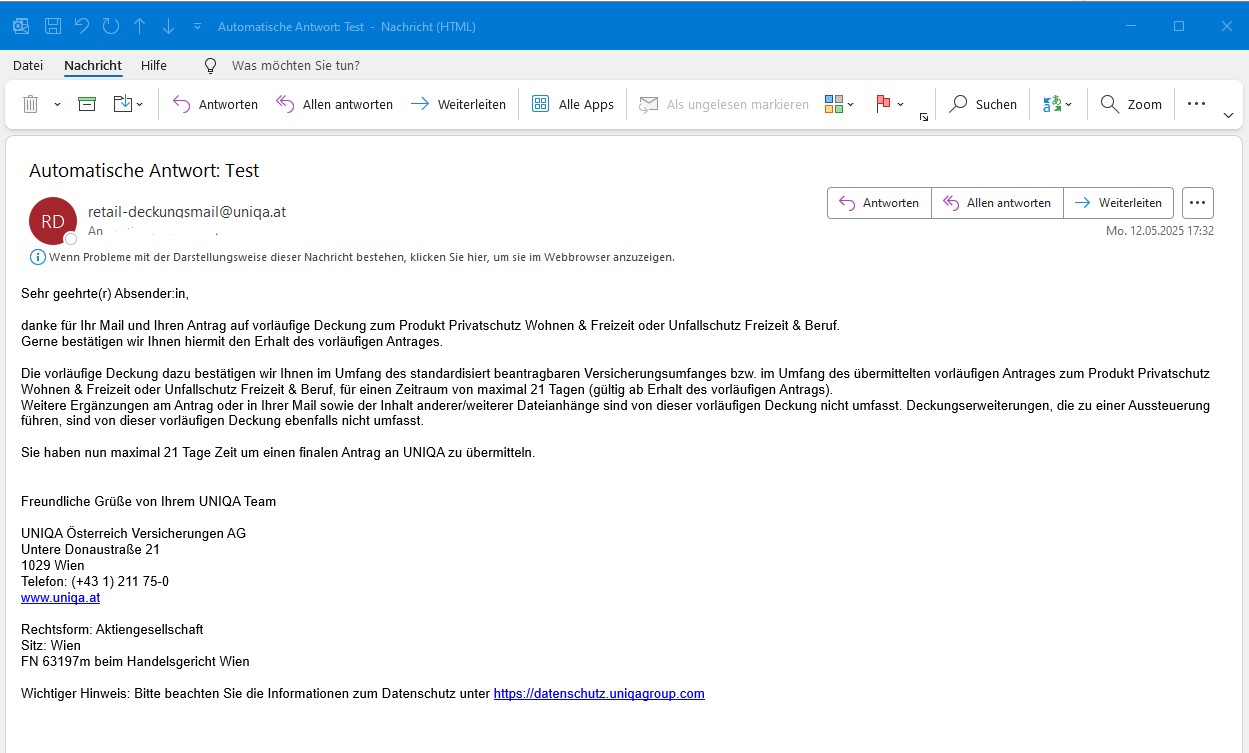Open the Hilfe ribbon tab
The height and width of the screenshot is (753, 1249).
click(x=154, y=65)
